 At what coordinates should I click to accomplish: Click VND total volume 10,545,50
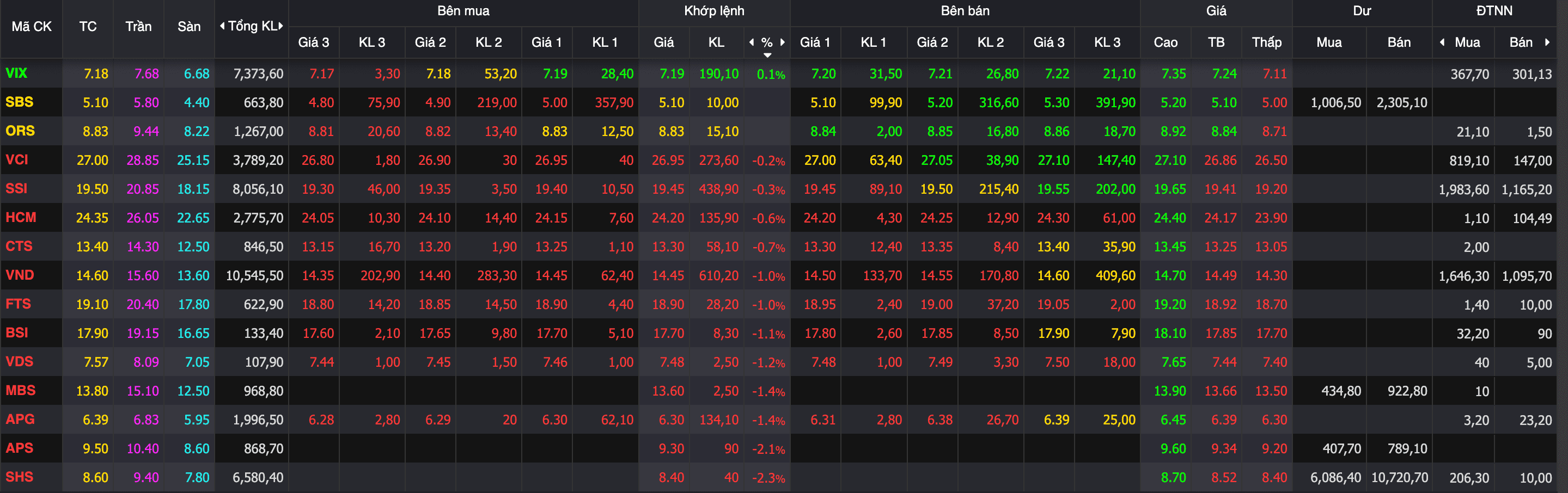[254, 276]
